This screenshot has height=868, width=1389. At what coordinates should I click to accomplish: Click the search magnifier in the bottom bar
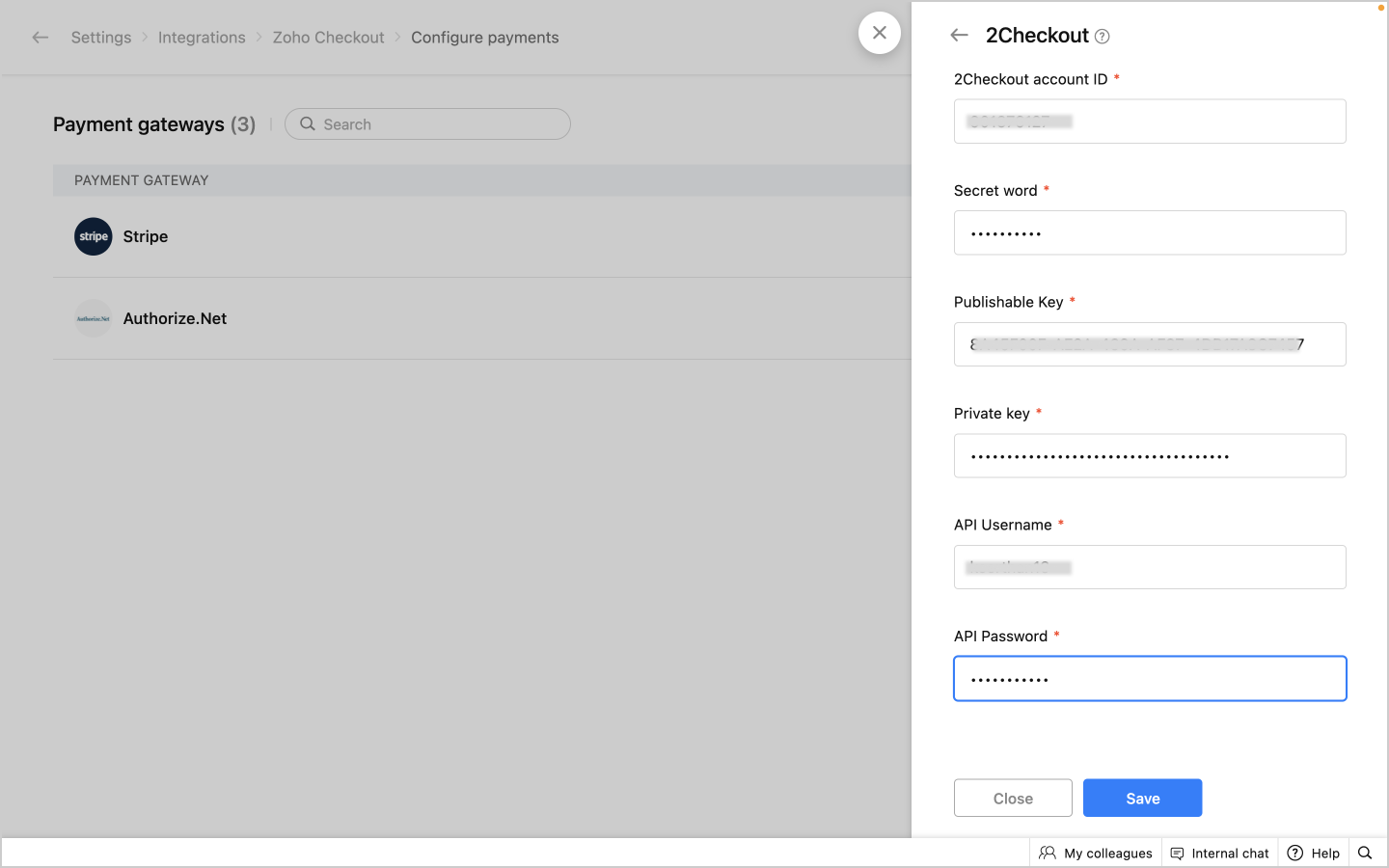pos(1365,853)
